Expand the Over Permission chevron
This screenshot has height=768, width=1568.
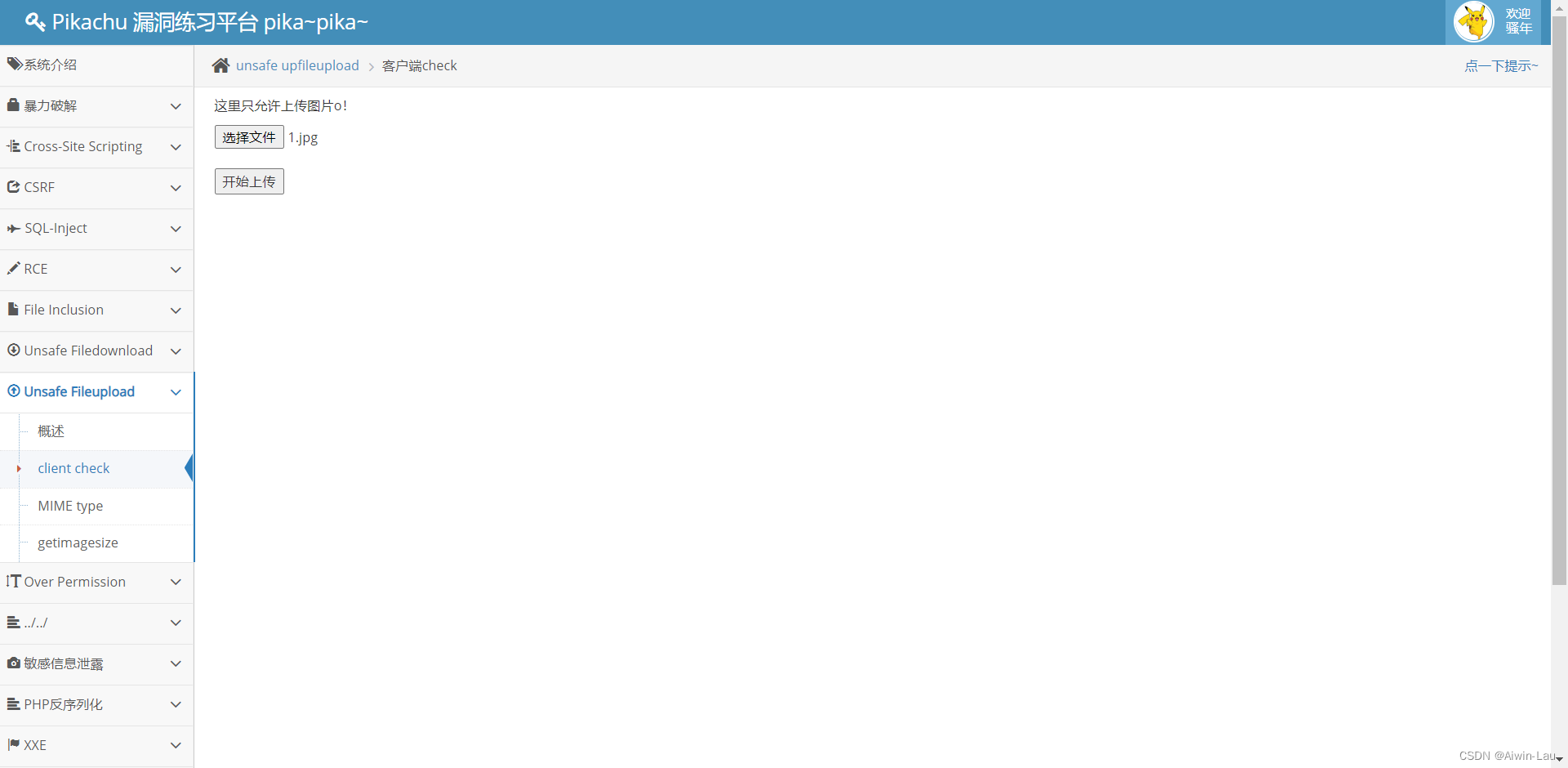point(176,582)
